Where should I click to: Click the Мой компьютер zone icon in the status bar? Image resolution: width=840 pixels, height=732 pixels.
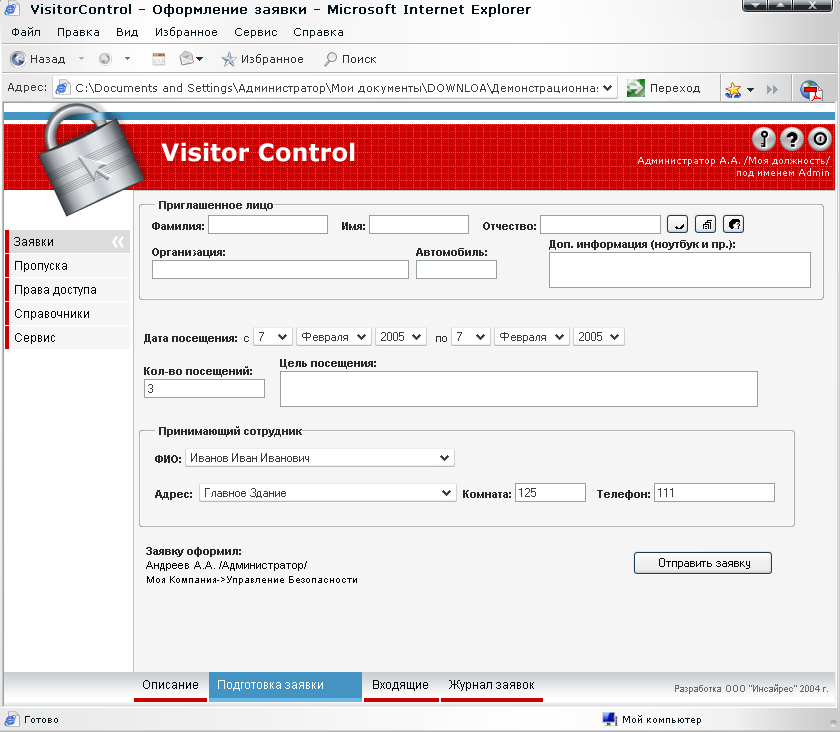(x=609, y=719)
